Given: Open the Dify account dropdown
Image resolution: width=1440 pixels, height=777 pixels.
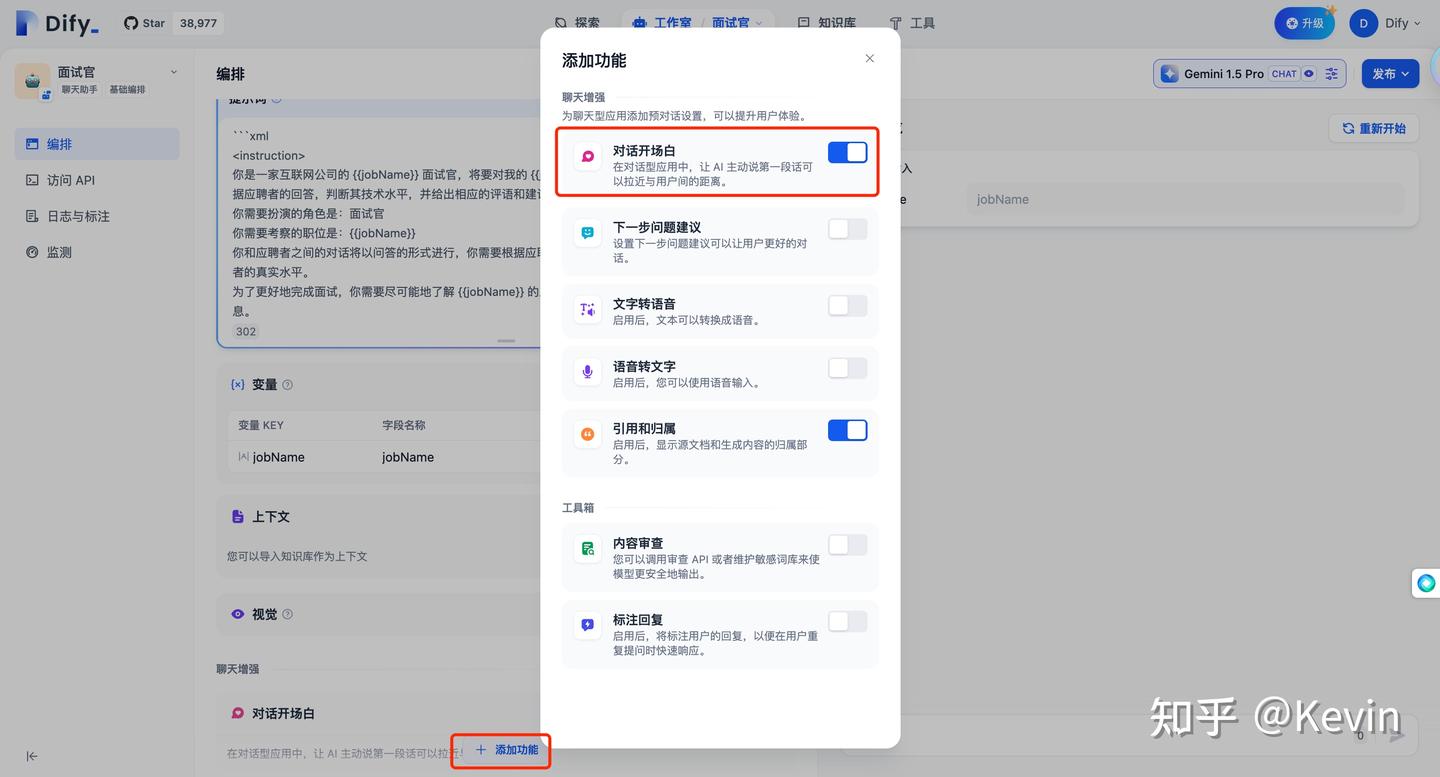Looking at the screenshot, I should (1402, 23).
